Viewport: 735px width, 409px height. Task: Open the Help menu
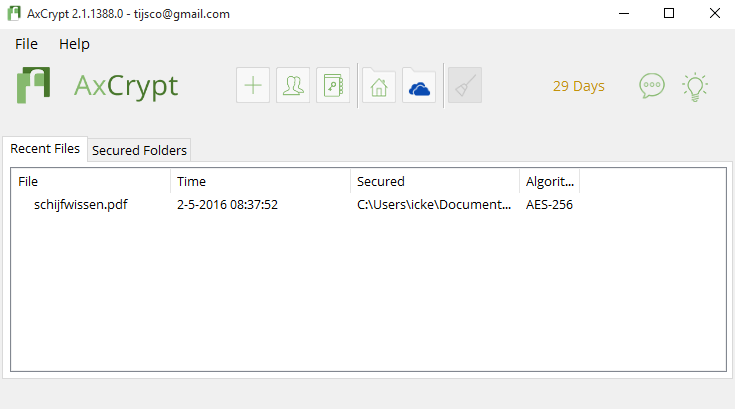pos(74,44)
